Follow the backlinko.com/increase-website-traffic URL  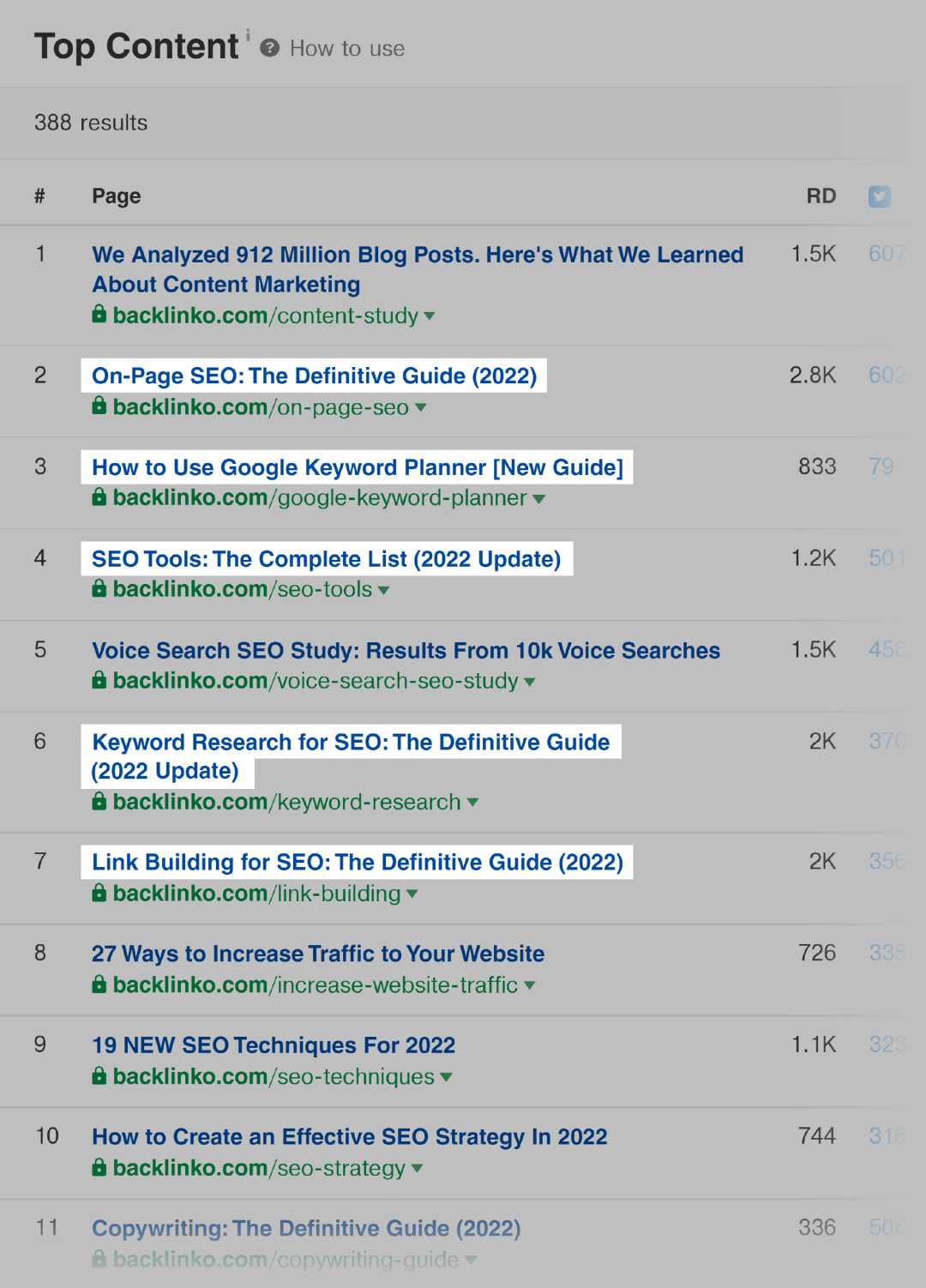(x=316, y=985)
